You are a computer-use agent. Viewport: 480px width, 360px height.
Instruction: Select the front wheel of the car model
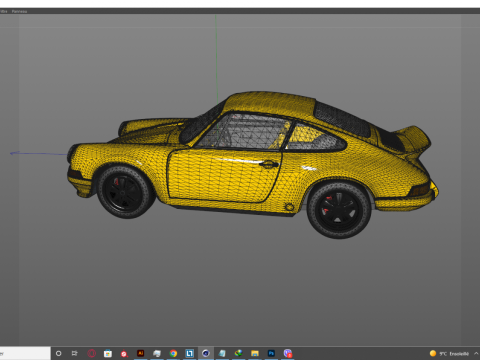pos(125,192)
